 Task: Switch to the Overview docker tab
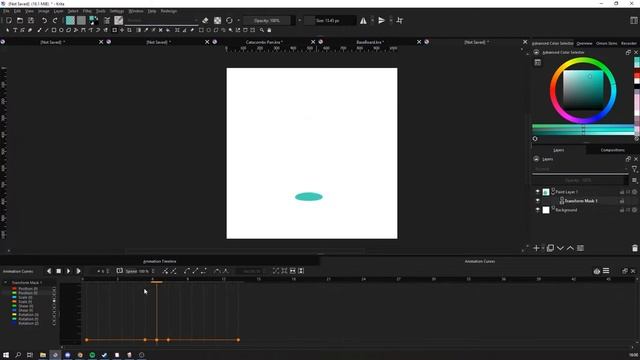coord(584,43)
